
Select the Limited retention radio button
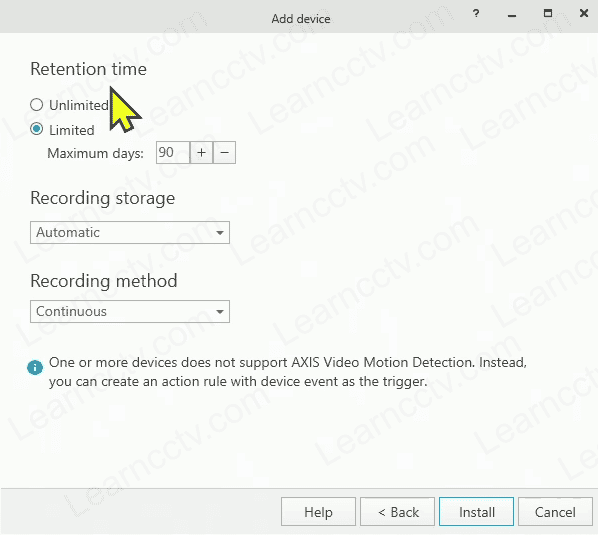click(37, 129)
